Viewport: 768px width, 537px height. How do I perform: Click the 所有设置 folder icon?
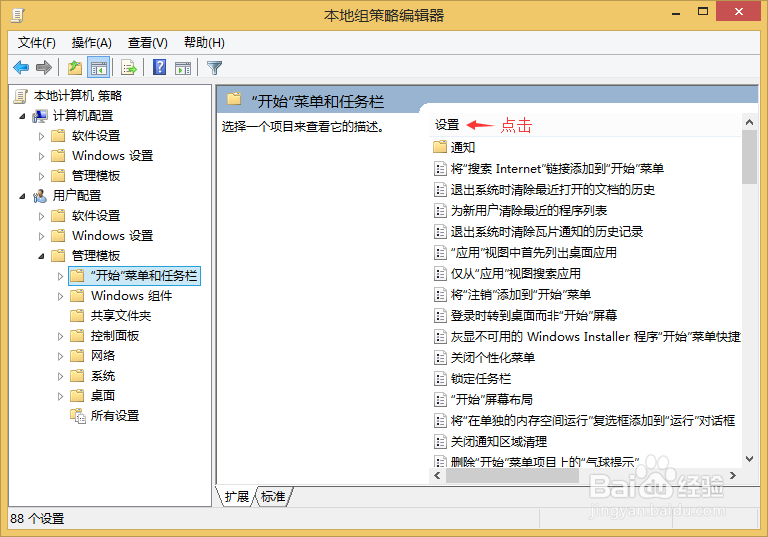coord(77,415)
